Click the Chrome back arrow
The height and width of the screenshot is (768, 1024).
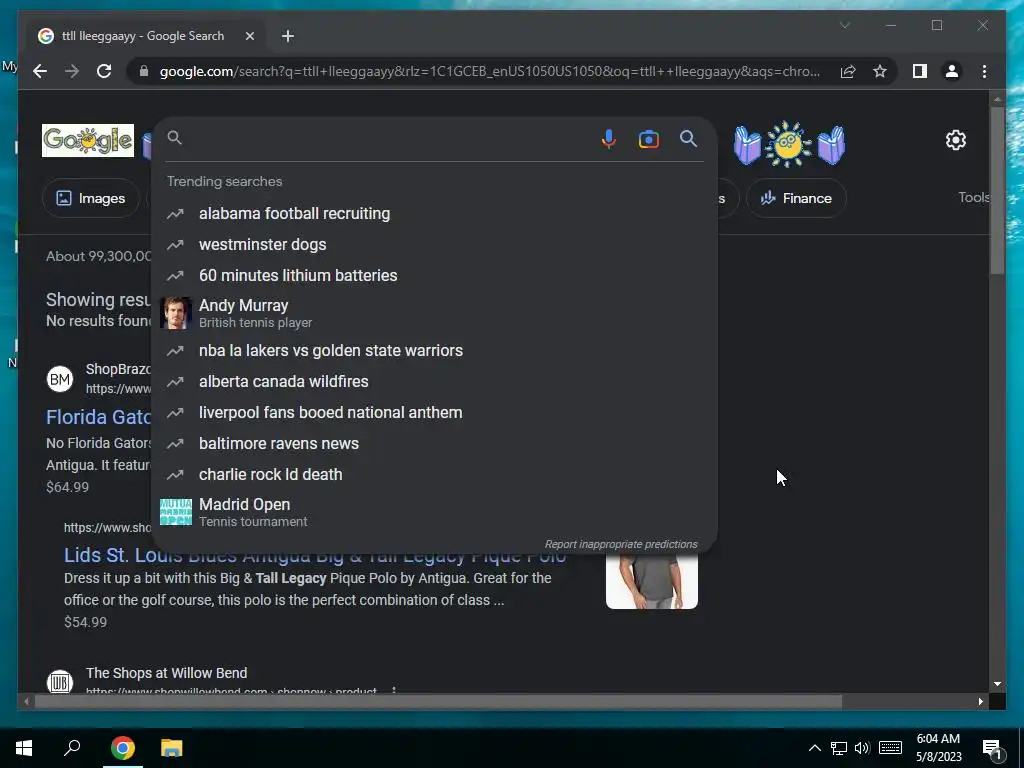tap(40, 71)
